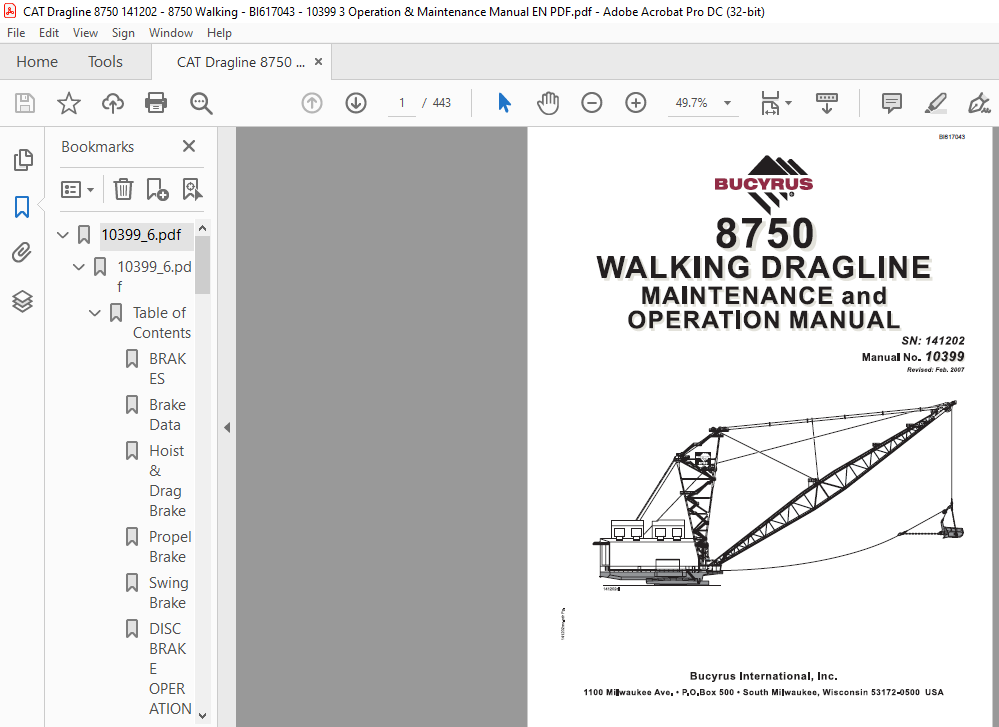Add a new bookmark
Screen dimensions: 999x727
(157, 189)
